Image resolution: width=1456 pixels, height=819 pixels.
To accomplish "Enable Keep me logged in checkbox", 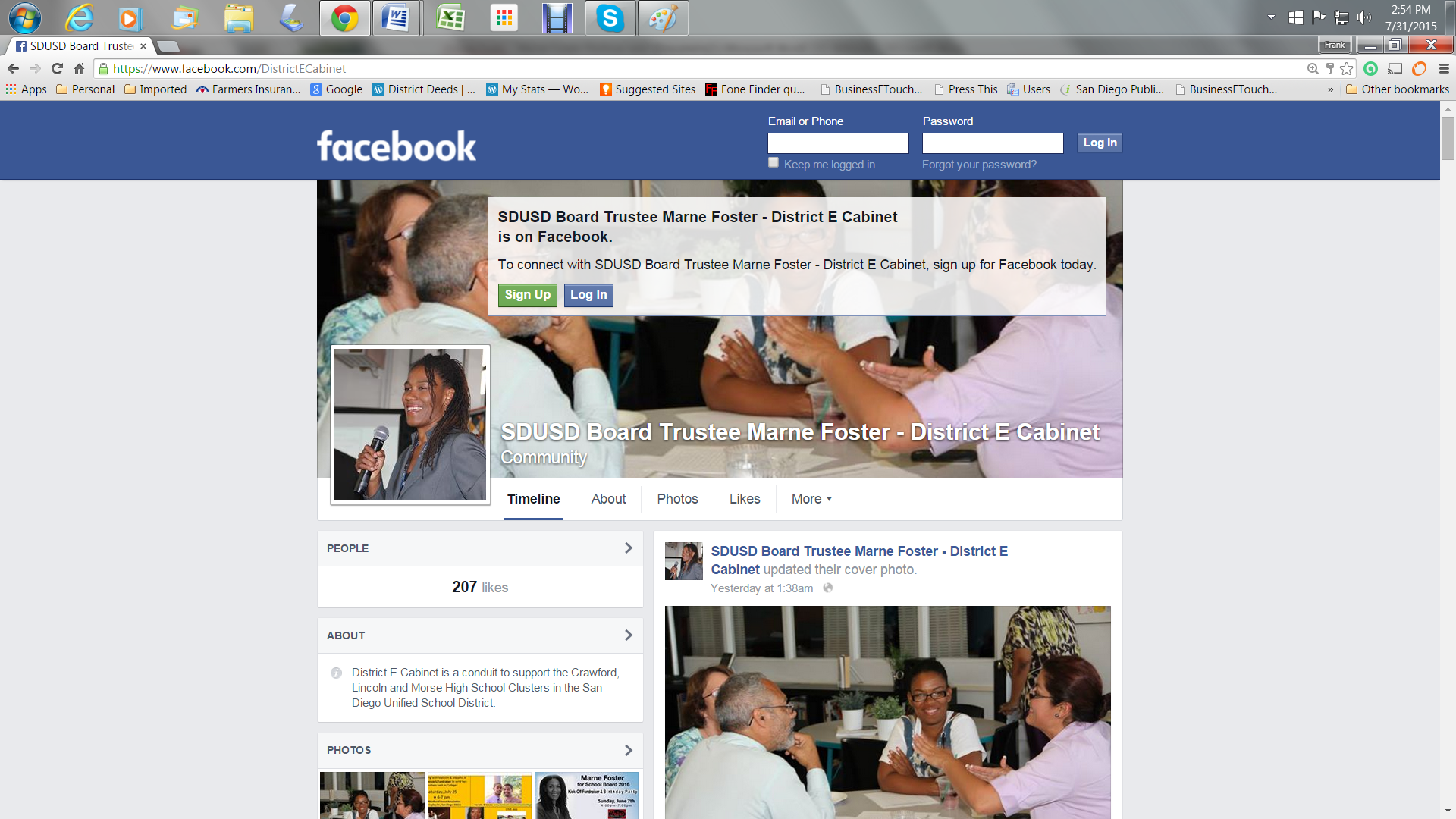I will tap(773, 162).
